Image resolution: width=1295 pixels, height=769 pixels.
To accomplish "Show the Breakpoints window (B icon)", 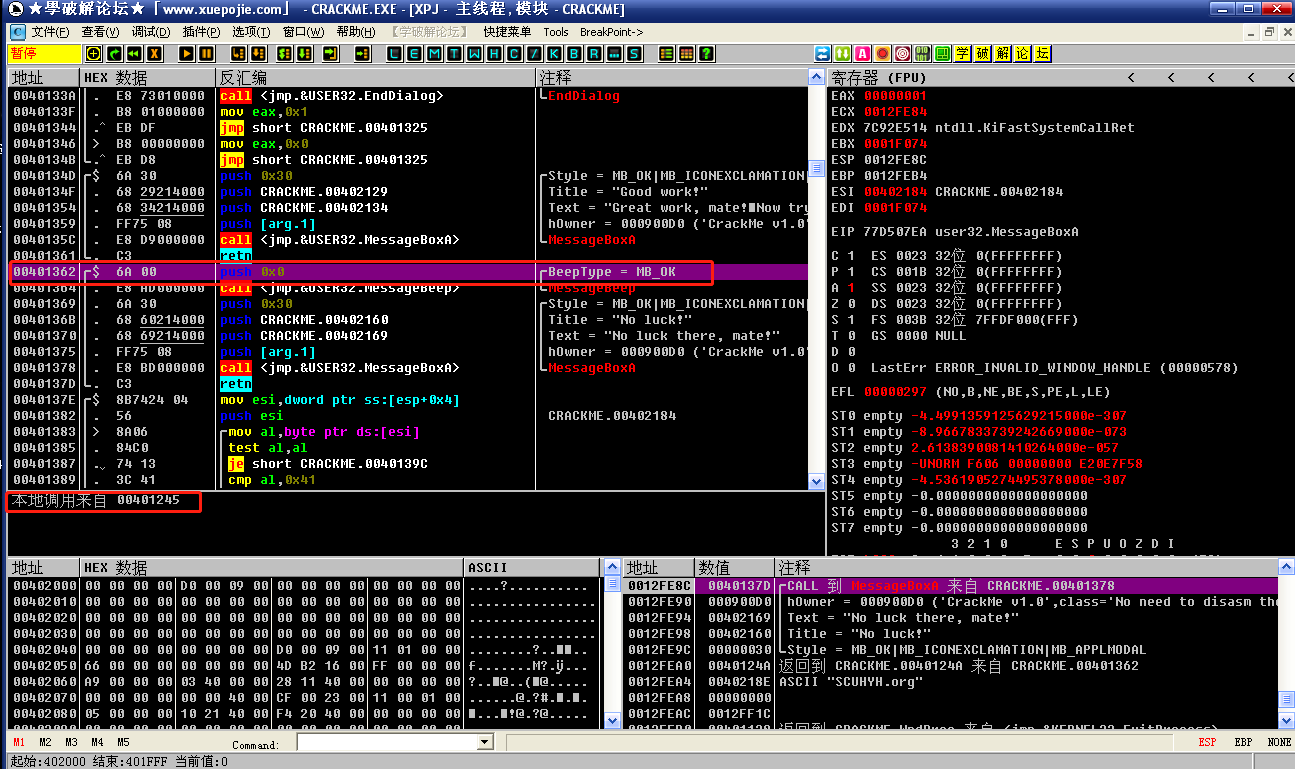I will 574,53.
